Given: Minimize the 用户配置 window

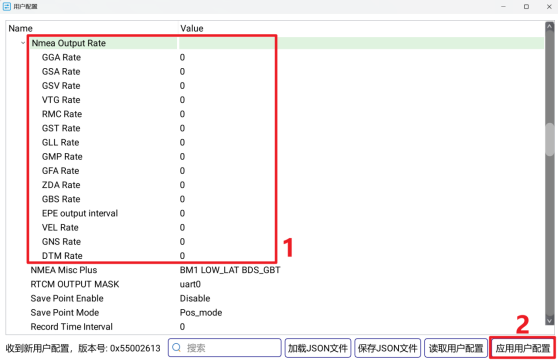Looking at the screenshot, I should (503, 6).
